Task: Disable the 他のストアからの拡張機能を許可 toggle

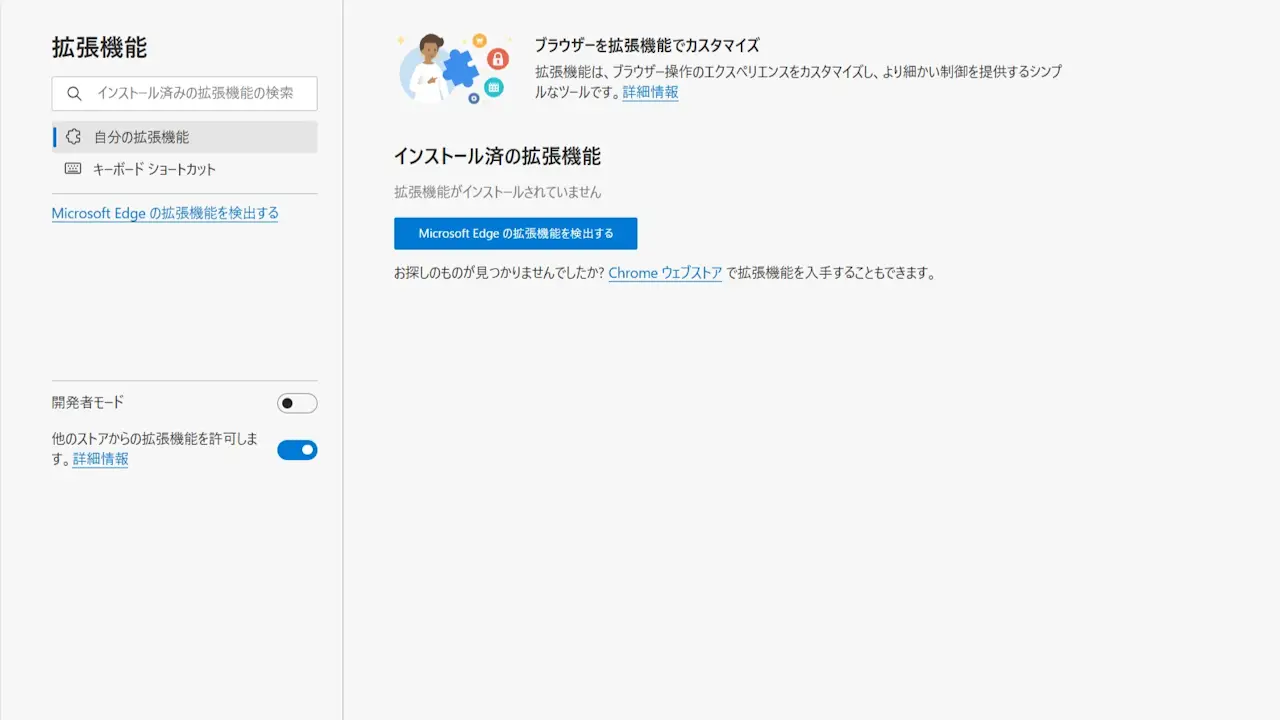Action: click(297, 450)
